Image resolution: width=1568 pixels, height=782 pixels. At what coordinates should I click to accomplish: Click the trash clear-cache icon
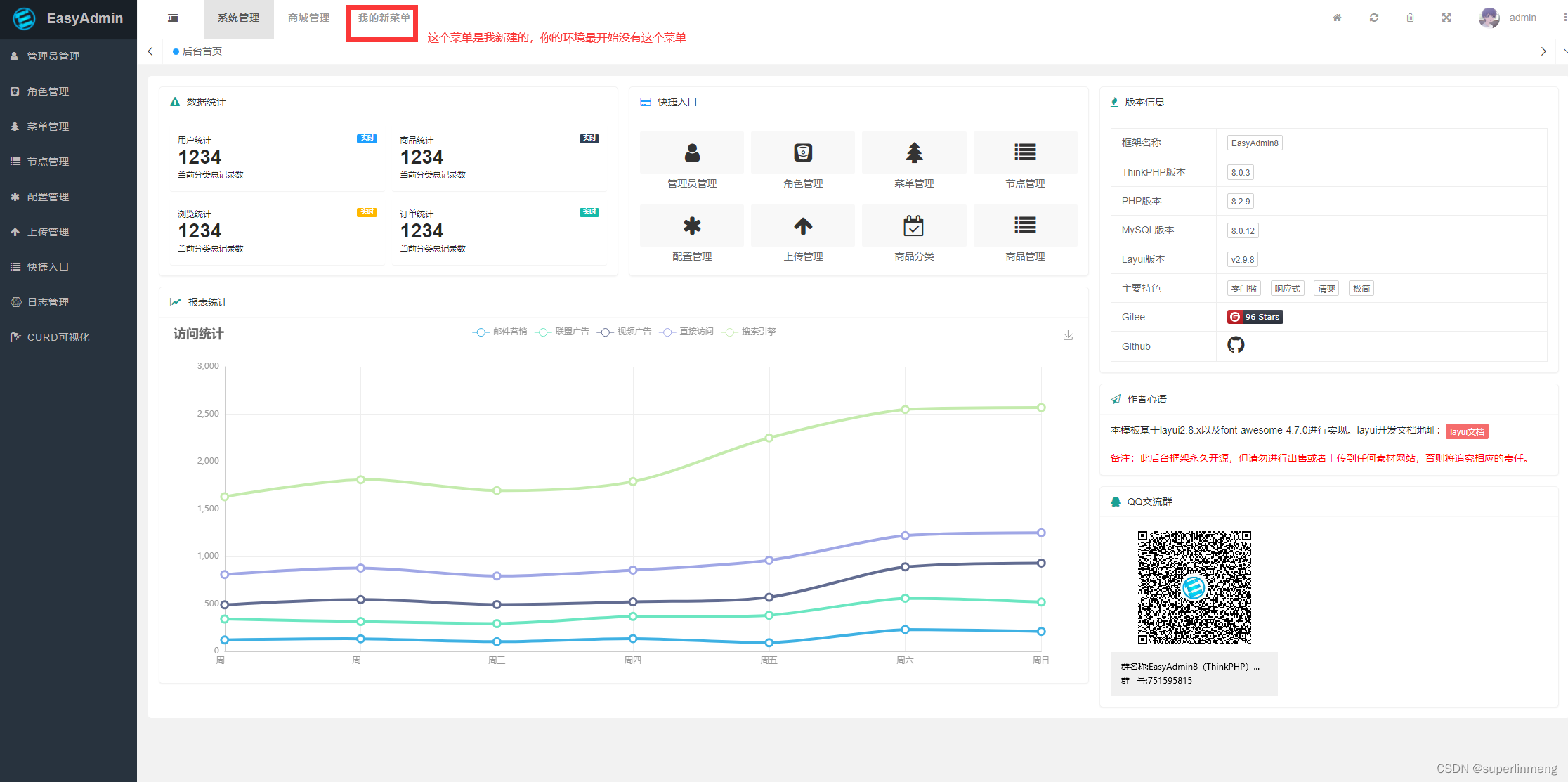pyautogui.click(x=1410, y=18)
